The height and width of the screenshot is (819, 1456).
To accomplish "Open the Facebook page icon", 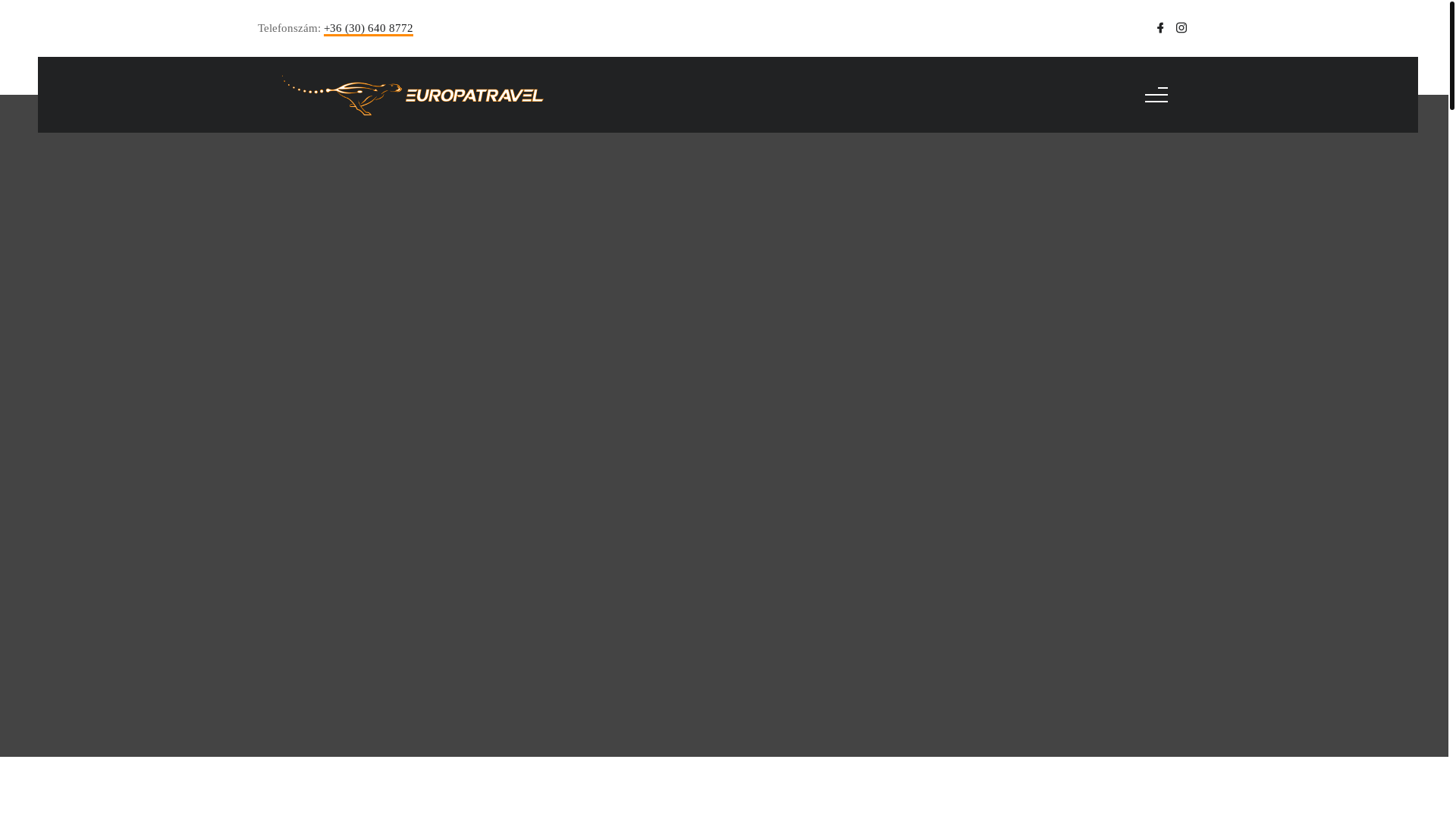I will pos(1160,28).
